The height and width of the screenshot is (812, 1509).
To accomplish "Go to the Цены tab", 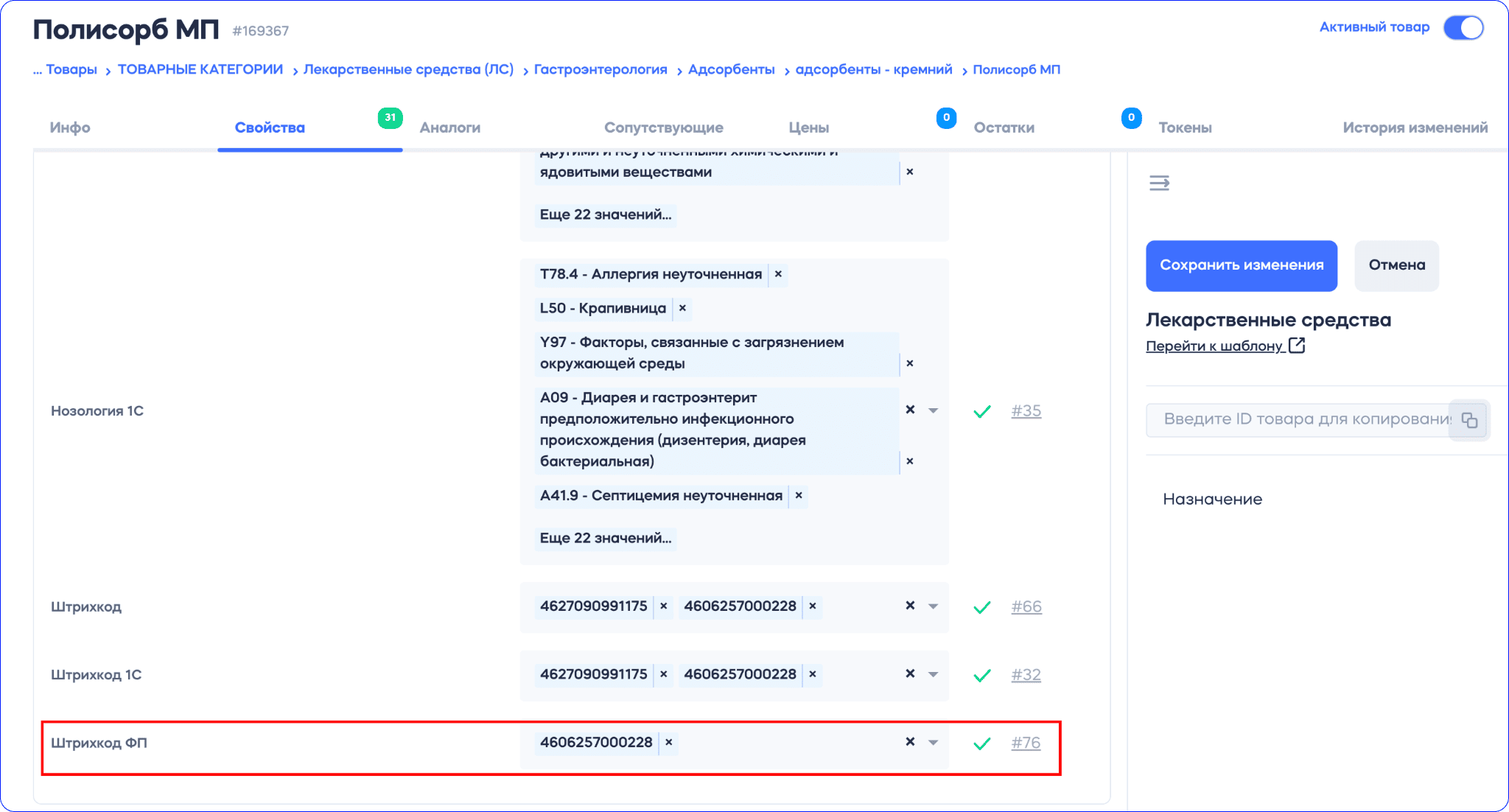I will coord(809,127).
